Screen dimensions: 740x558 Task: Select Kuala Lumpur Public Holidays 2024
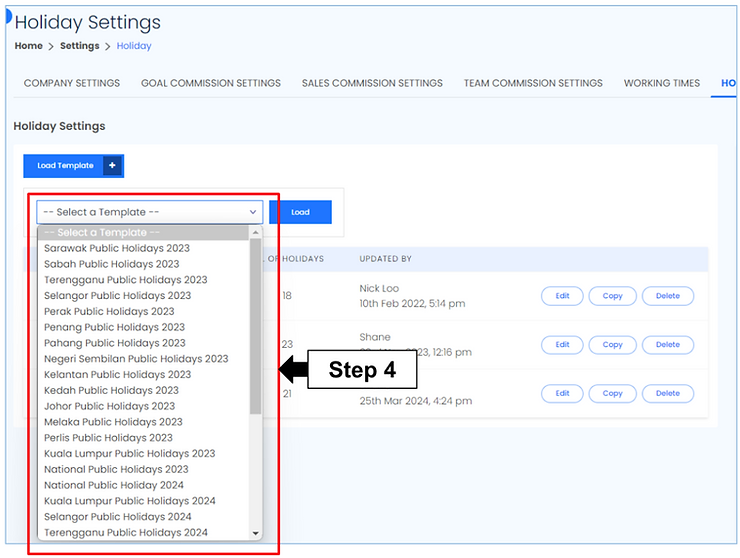tap(130, 501)
